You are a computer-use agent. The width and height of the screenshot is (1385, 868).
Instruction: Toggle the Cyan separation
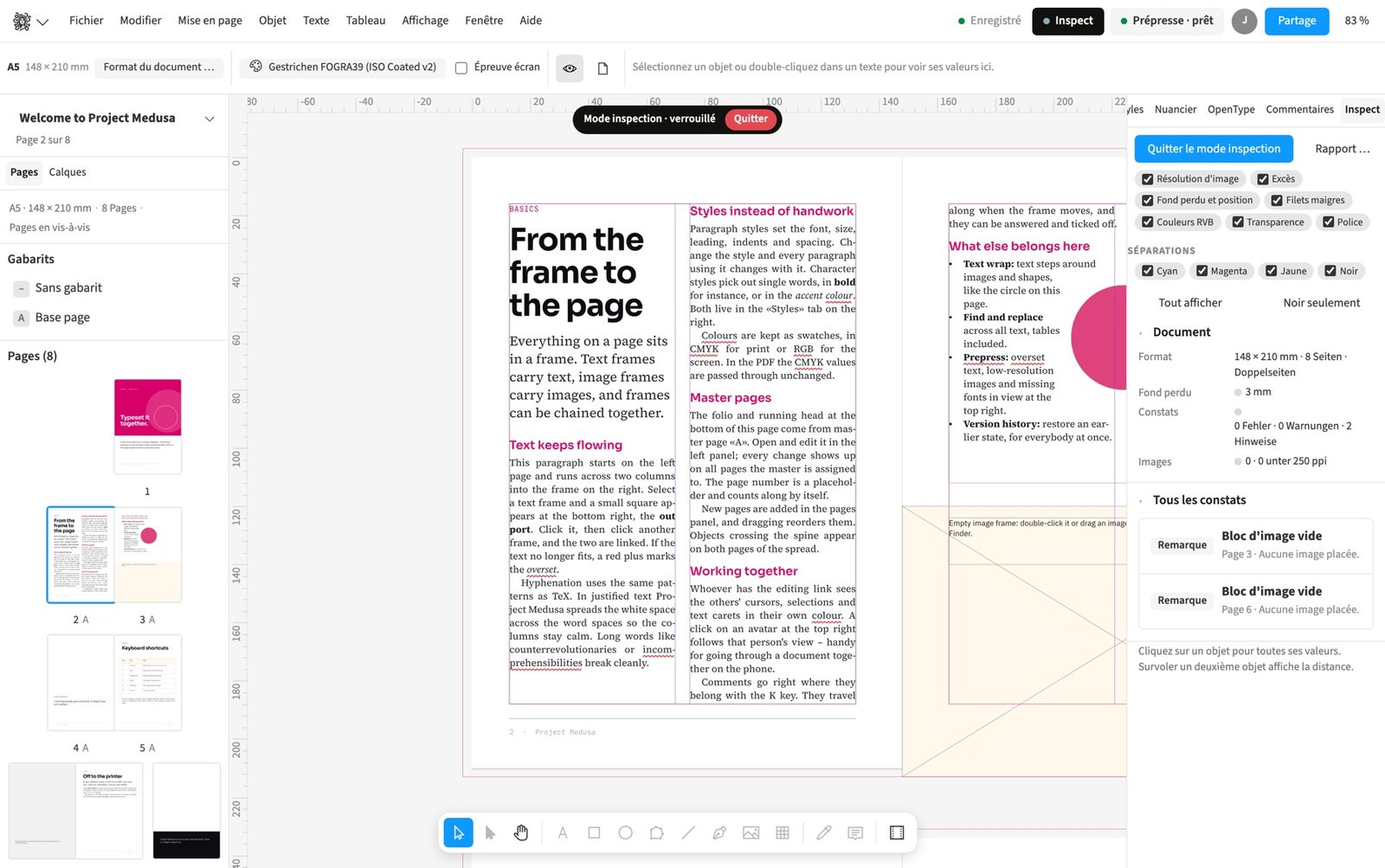tap(1160, 271)
